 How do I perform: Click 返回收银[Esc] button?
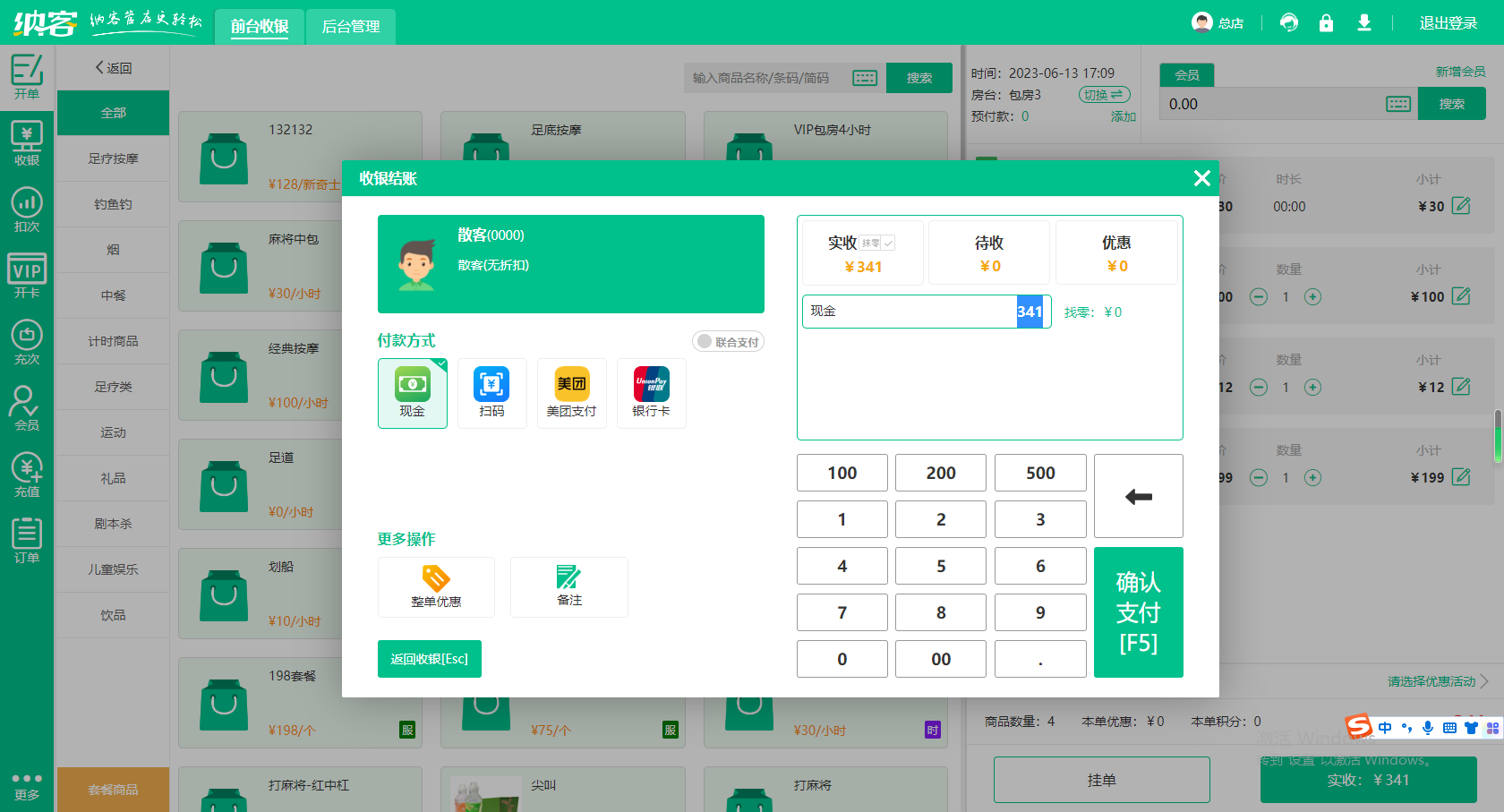430,659
